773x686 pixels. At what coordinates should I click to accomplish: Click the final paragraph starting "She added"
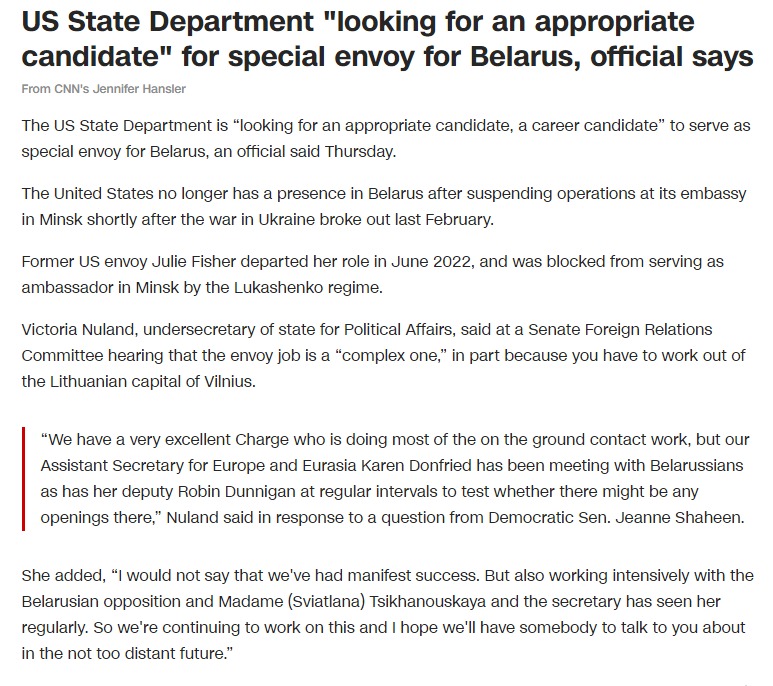pos(386,614)
